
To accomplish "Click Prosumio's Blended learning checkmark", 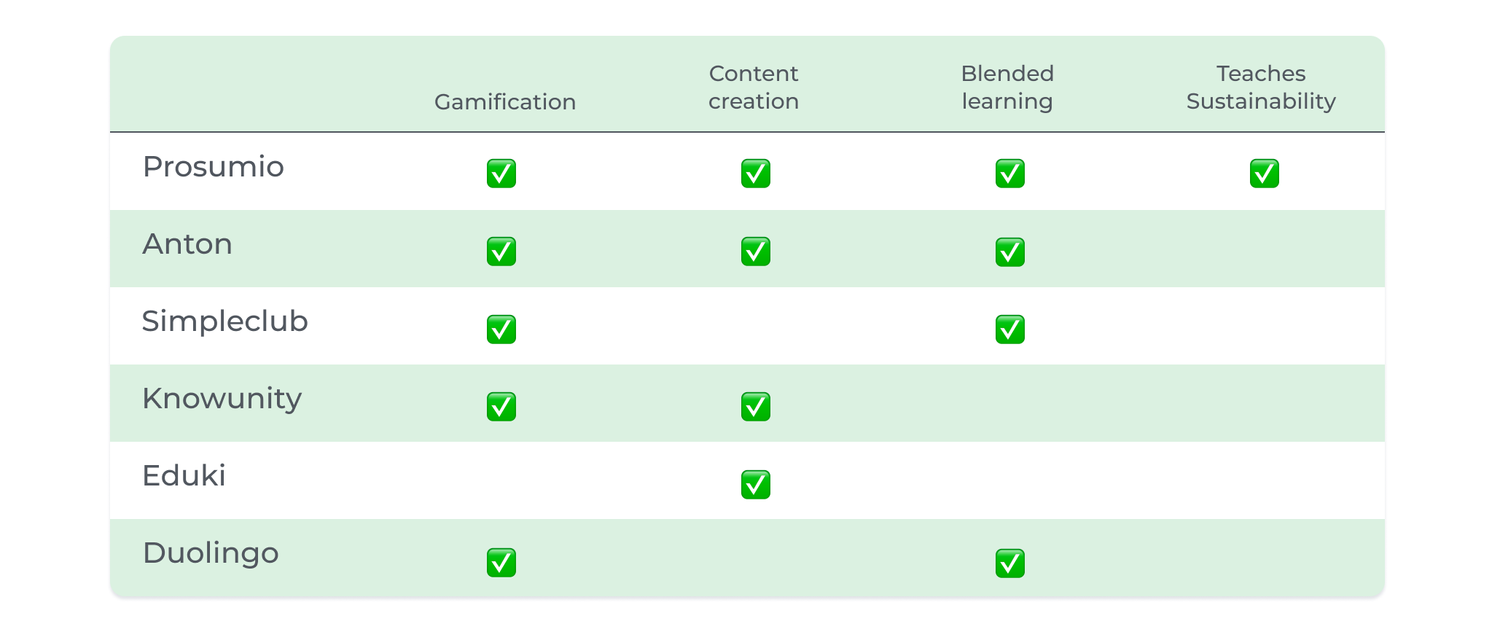I will (1010, 173).
